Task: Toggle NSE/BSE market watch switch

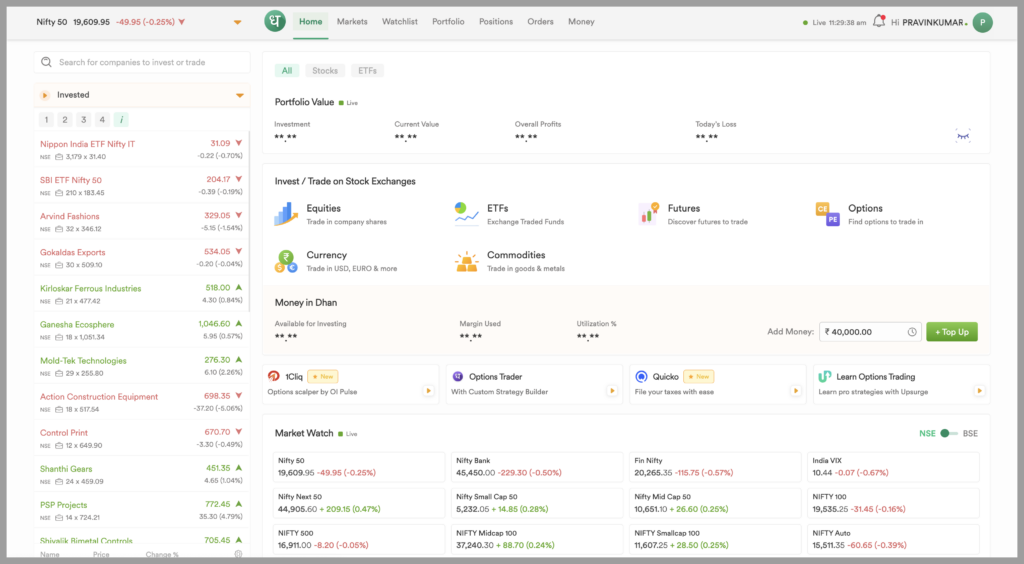Action: pyautogui.click(x=949, y=433)
